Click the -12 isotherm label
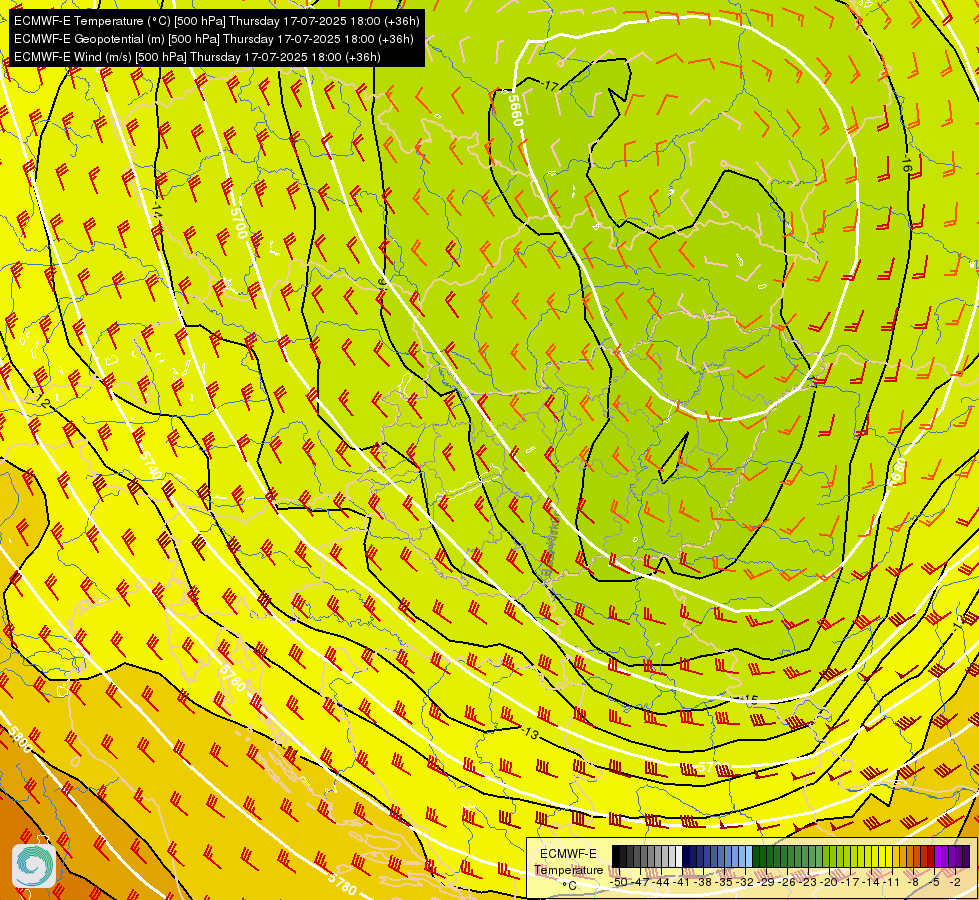Screen dimensions: 979x900 (x=41, y=402)
